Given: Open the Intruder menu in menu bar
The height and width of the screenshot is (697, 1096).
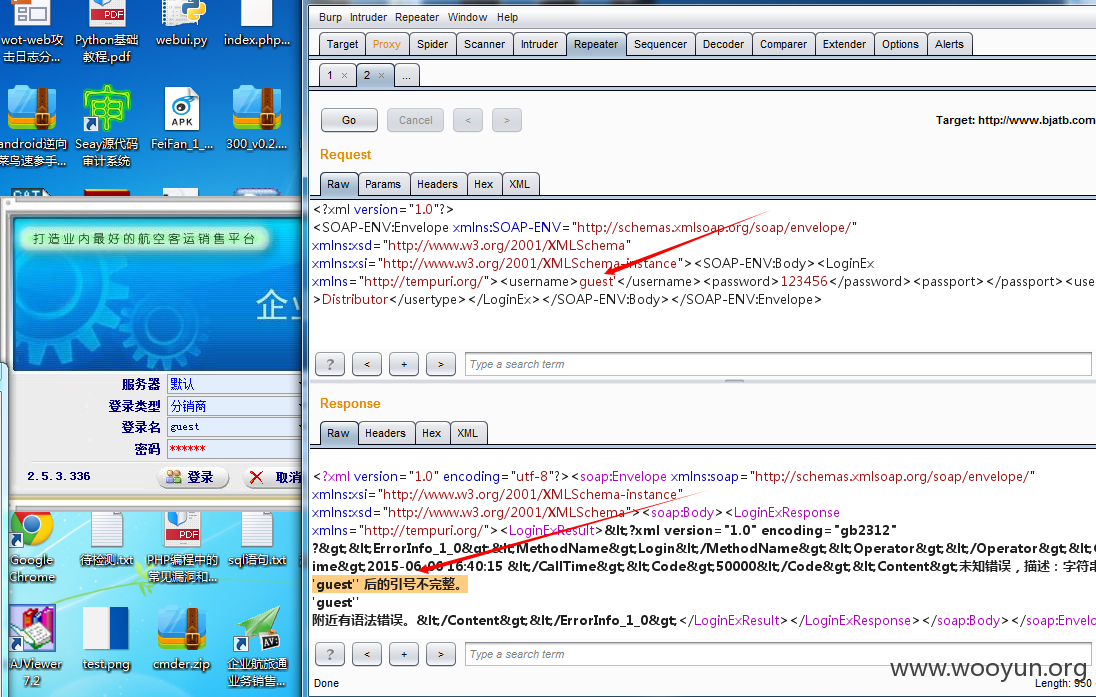Looking at the screenshot, I should click(368, 17).
